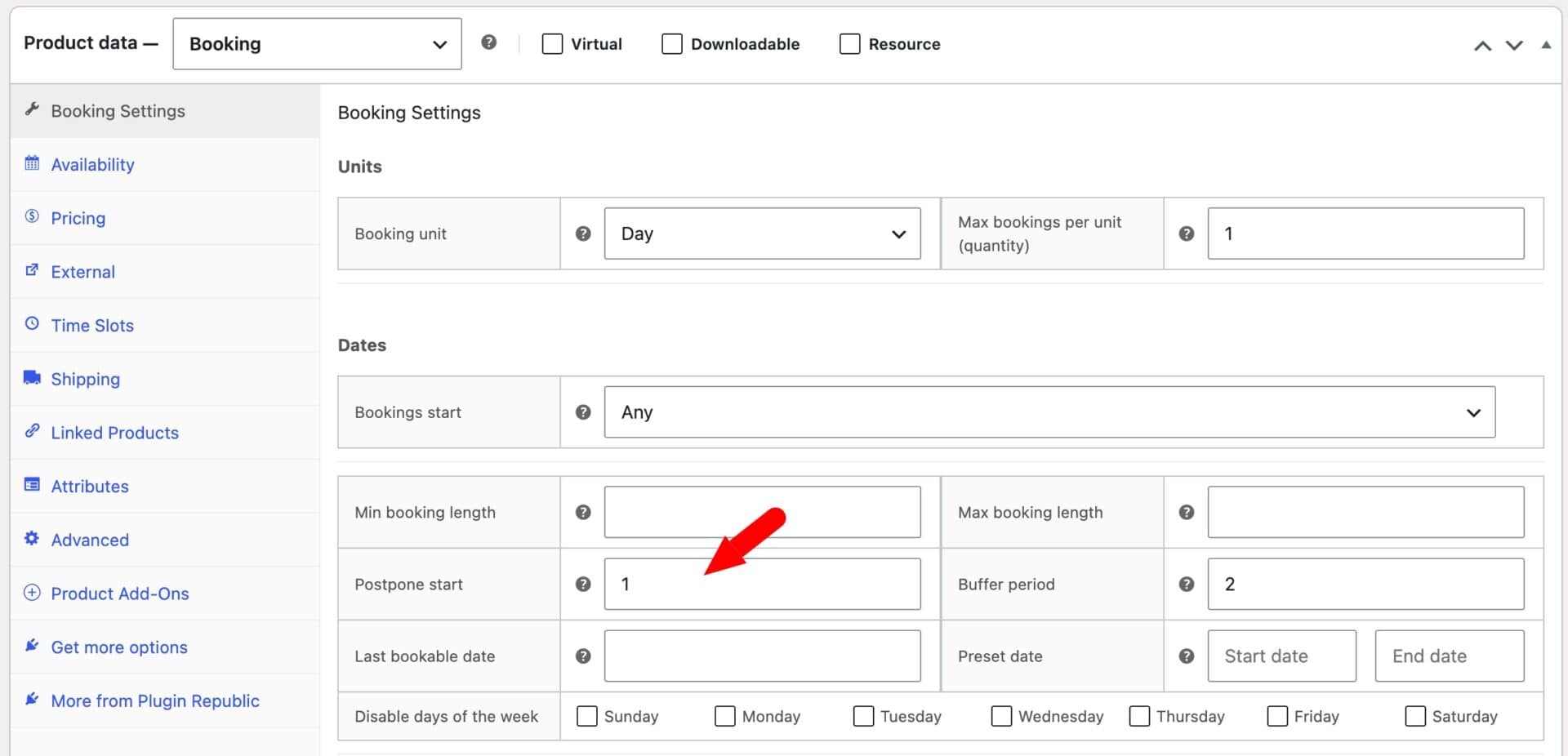Image resolution: width=1568 pixels, height=756 pixels.
Task: Click help icon for Max bookings per unit
Action: [x=1187, y=233]
